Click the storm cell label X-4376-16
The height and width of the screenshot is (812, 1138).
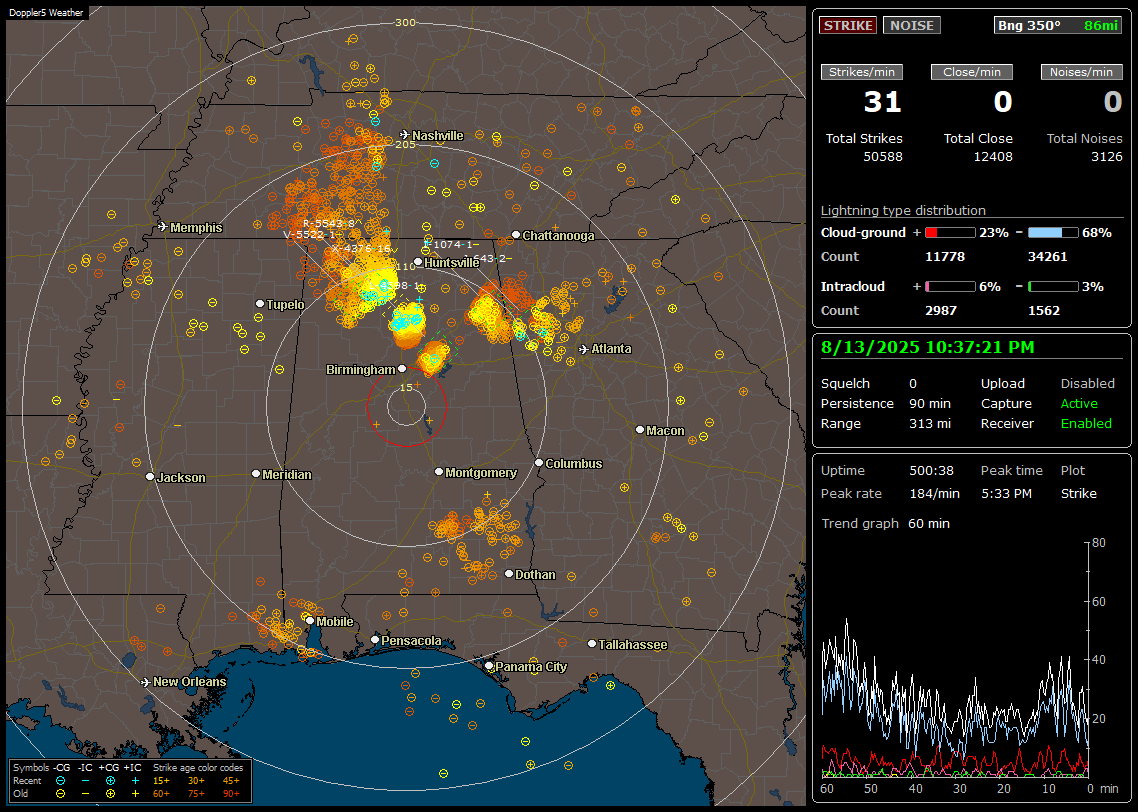(x=361, y=248)
